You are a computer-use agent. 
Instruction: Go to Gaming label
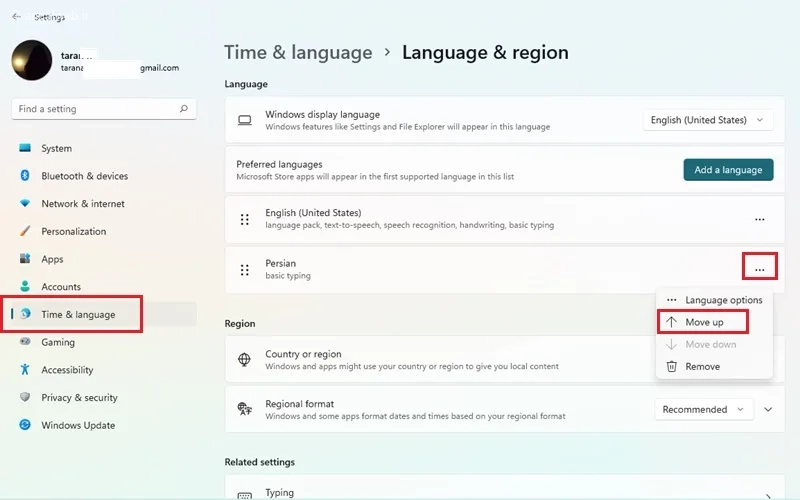(58, 342)
